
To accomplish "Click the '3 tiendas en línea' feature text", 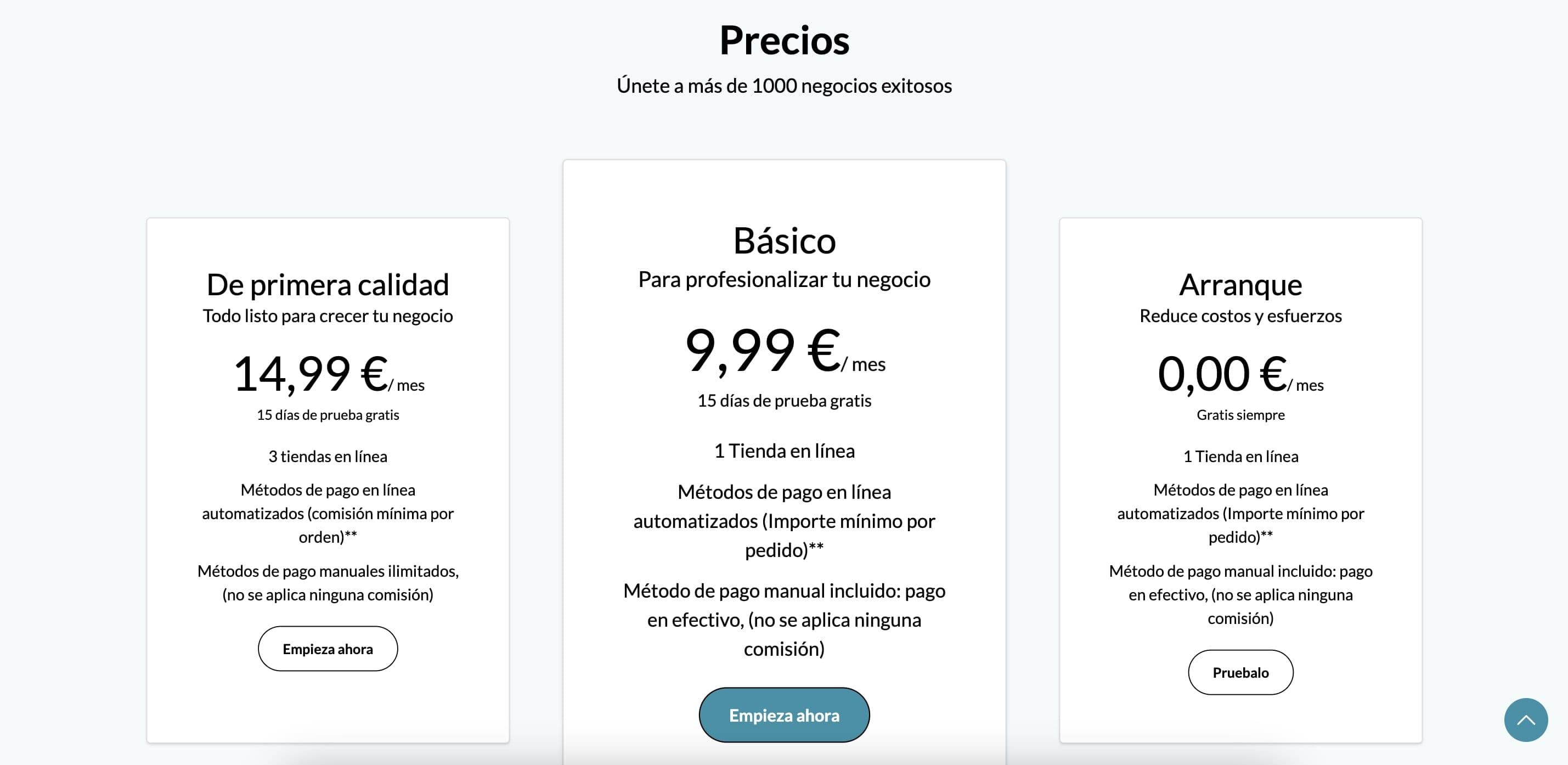I will tap(328, 456).
